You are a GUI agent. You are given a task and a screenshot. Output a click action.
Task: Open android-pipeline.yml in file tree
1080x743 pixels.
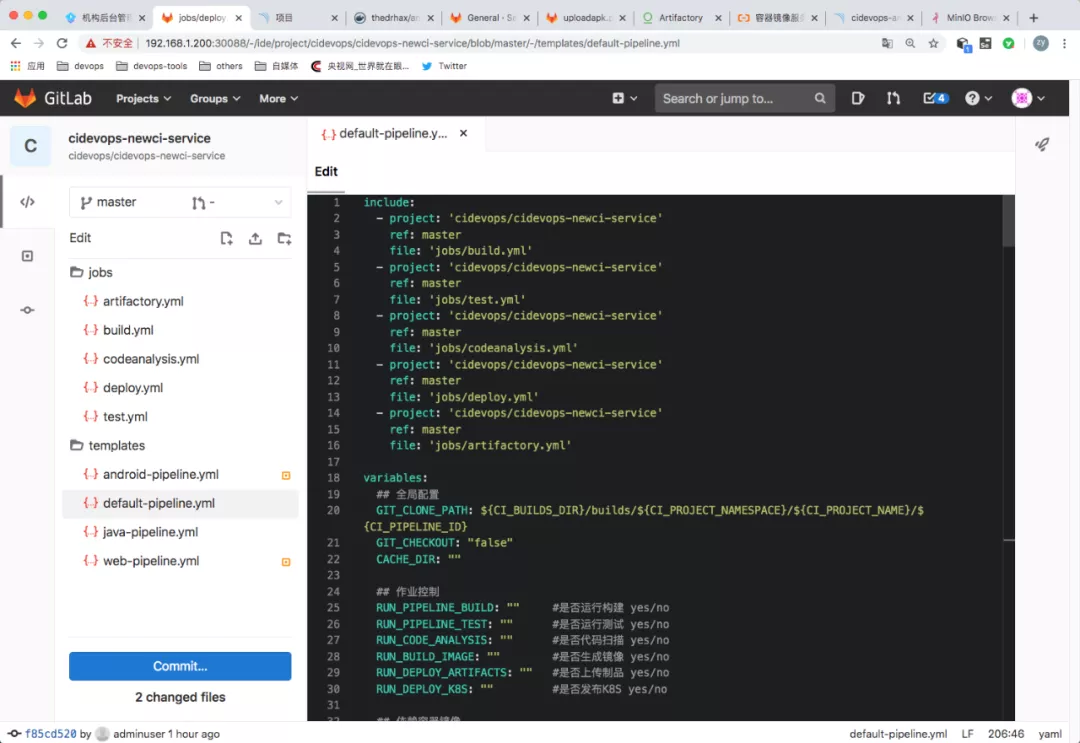[160, 474]
